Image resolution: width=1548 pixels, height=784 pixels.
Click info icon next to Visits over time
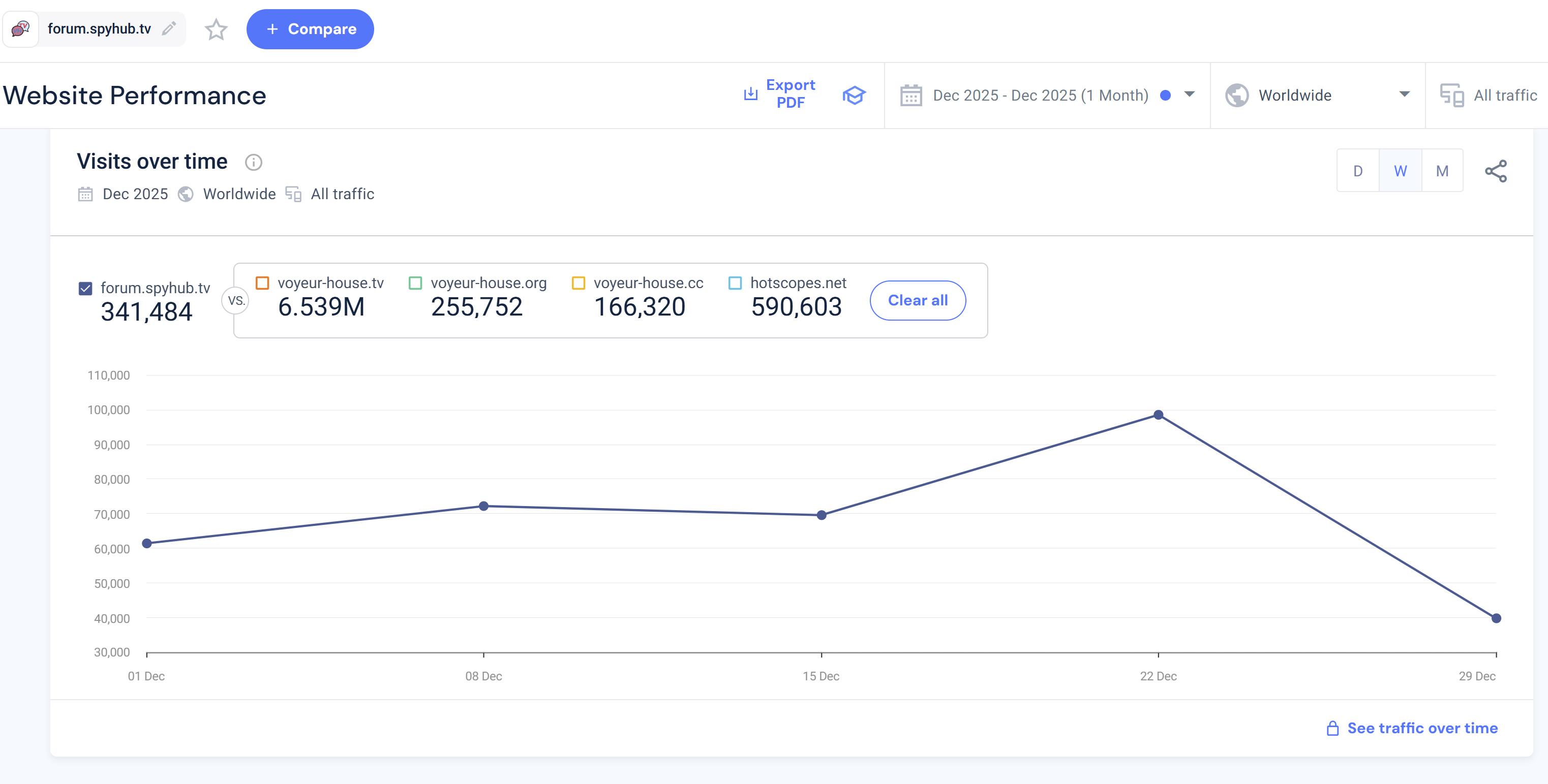click(x=254, y=162)
